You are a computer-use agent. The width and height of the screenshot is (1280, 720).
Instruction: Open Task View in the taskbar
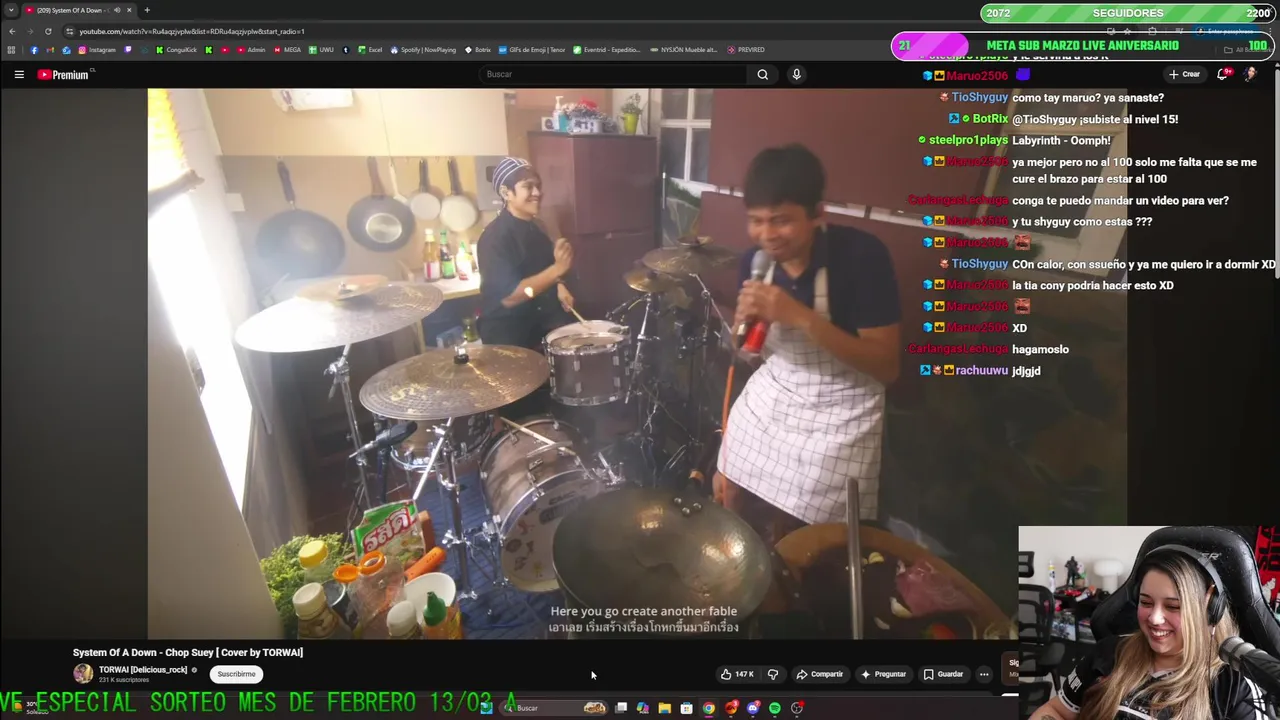621,708
